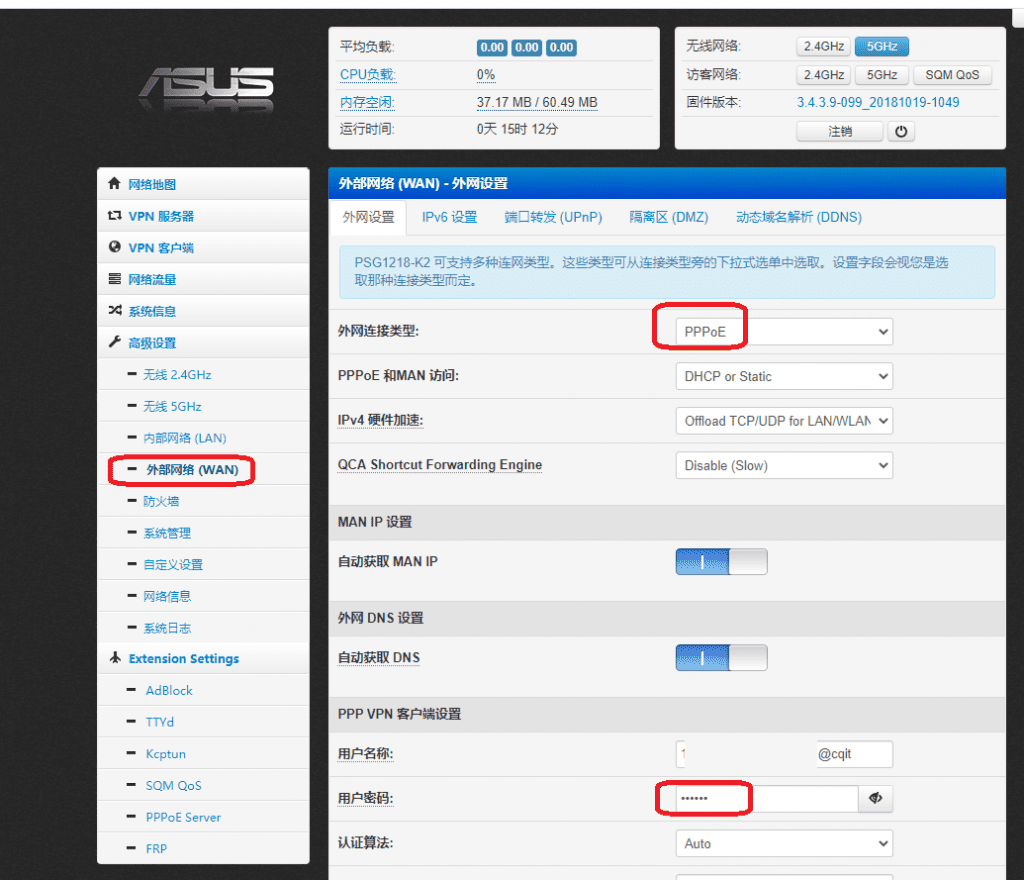Open the firmware version 3.4.3.9-099 link
Screen dimensions: 1024x880
[878, 102]
